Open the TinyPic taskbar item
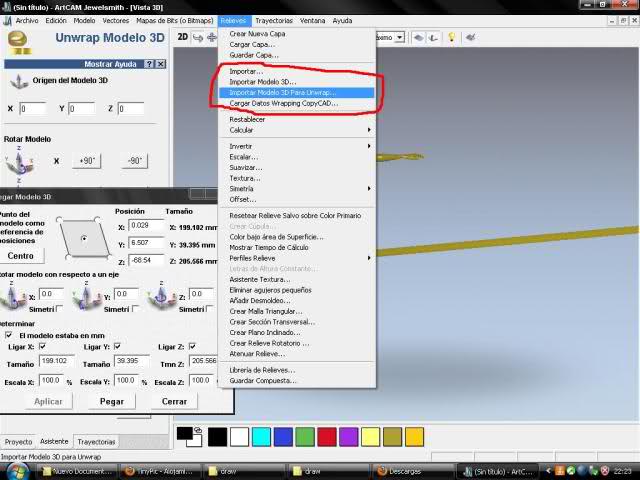The image size is (640, 480). click(x=160, y=471)
